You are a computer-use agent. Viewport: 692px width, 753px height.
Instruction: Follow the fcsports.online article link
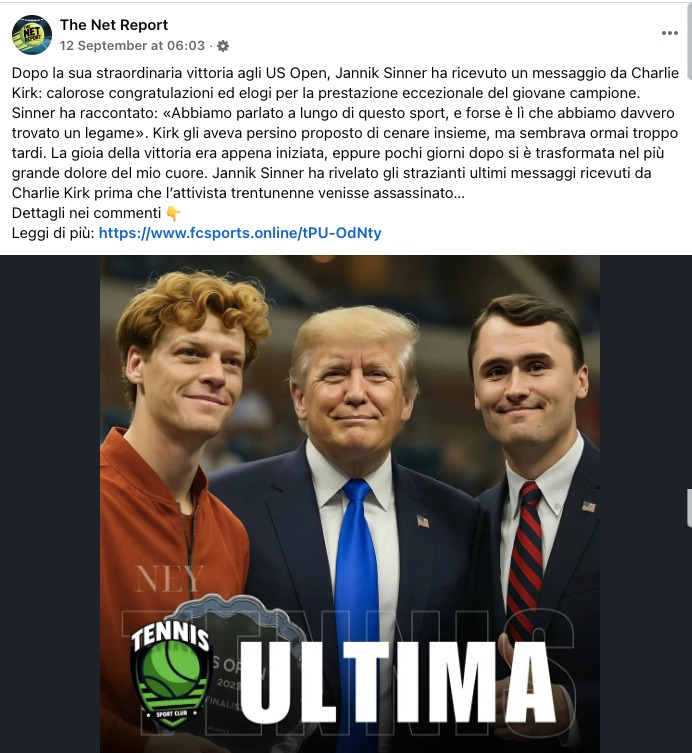(240, 233)
